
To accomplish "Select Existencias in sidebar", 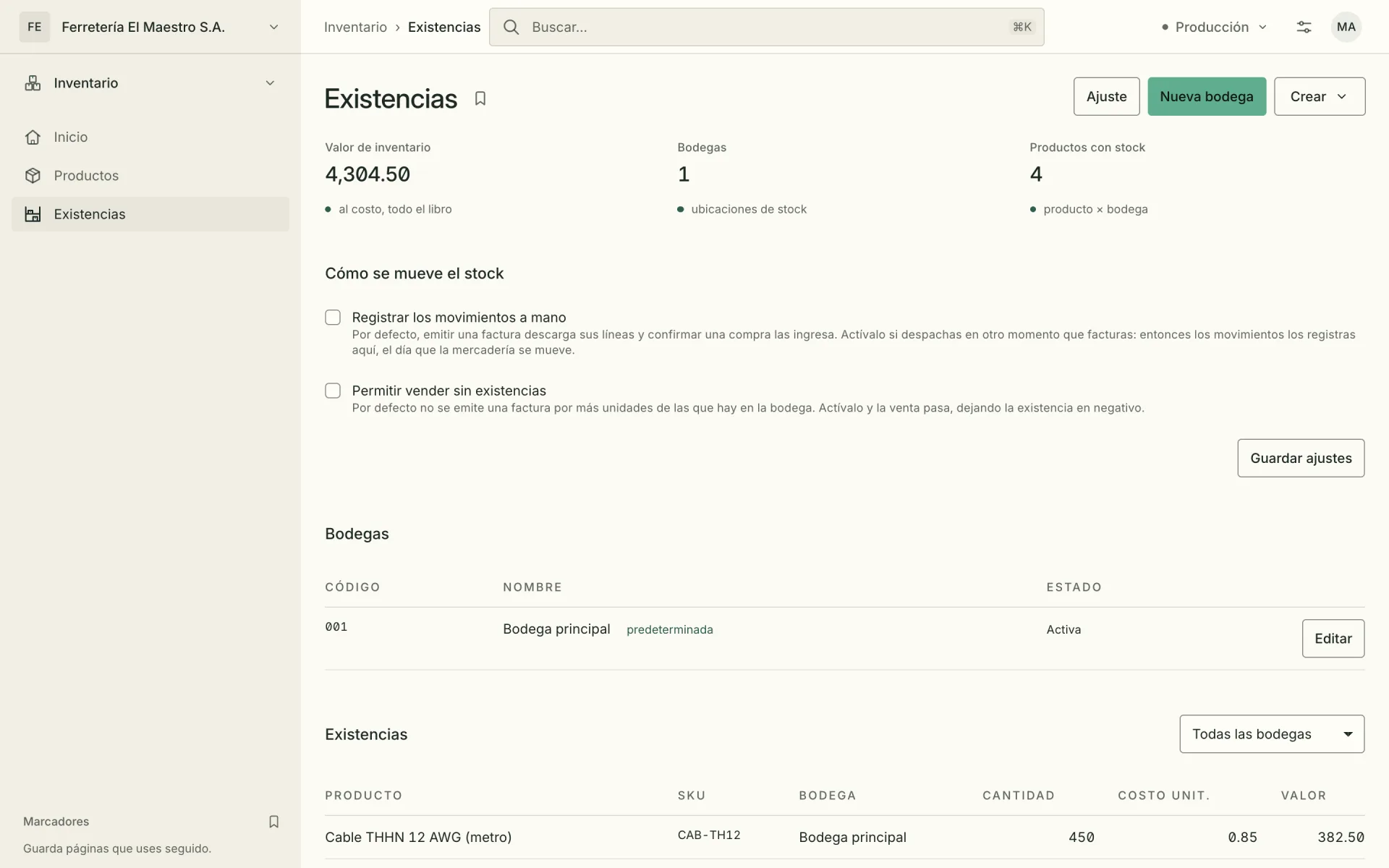I will pyautogui.click(x=150, y=214).
